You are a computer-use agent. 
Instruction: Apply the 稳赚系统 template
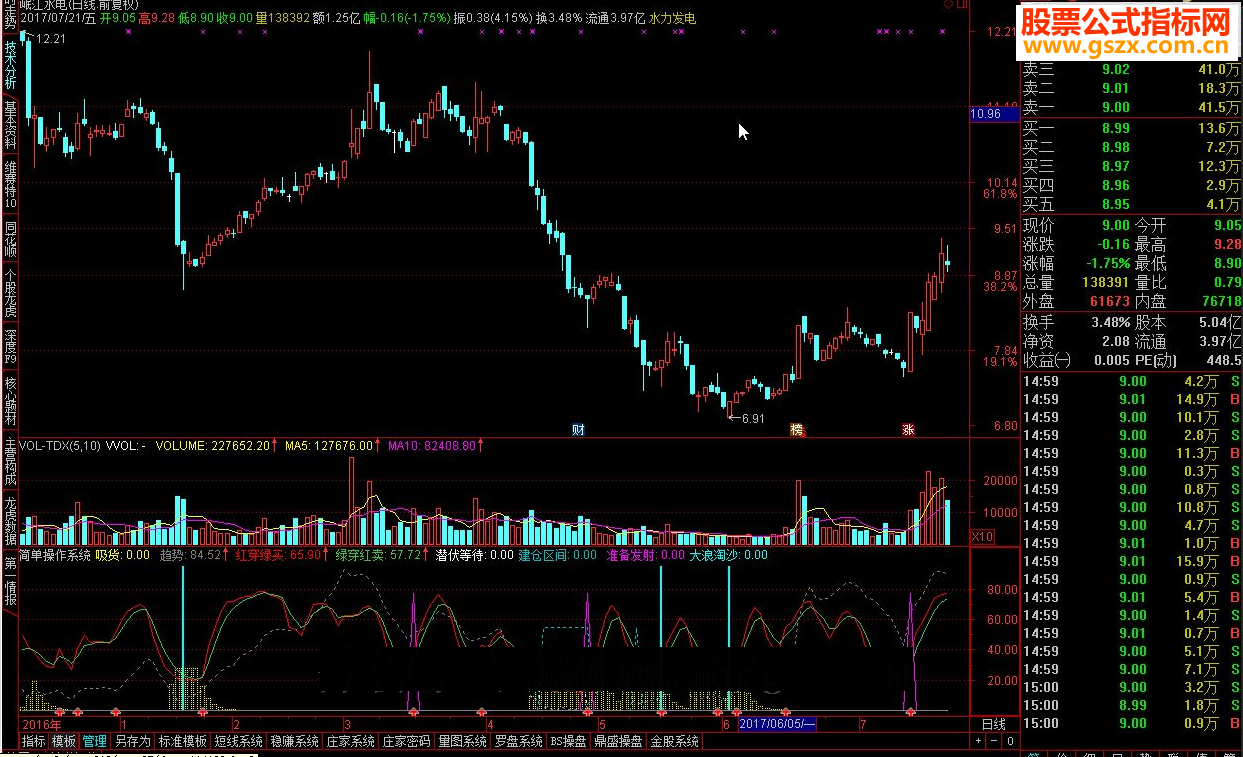295,742
